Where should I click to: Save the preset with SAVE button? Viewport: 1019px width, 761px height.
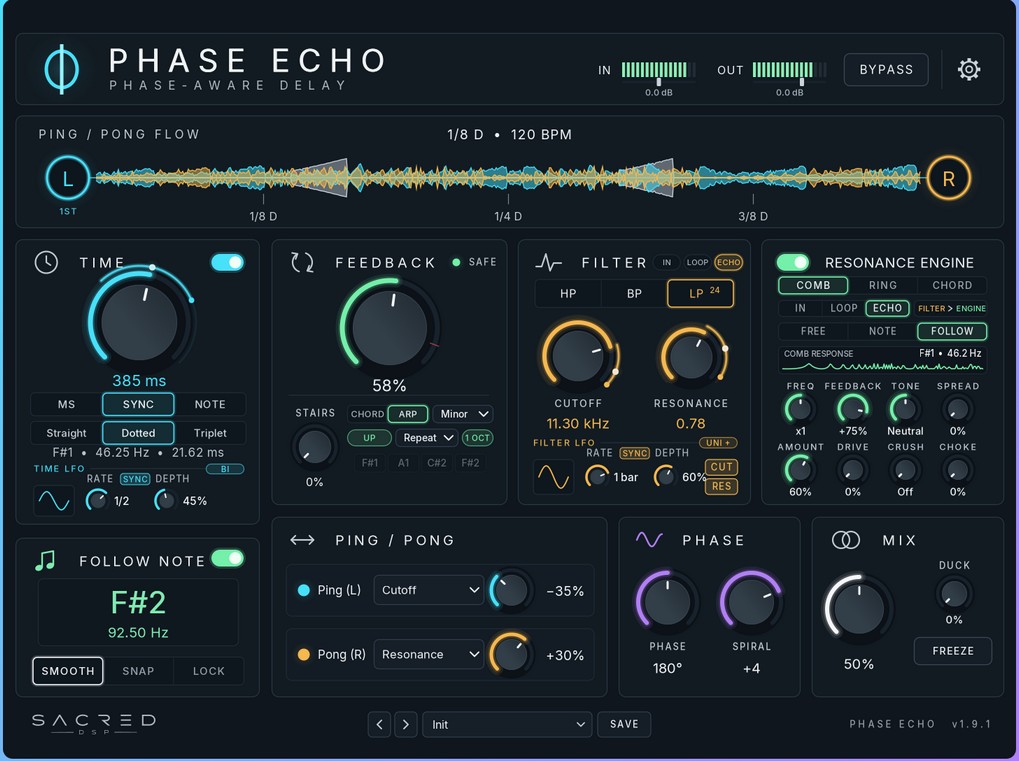624,724
